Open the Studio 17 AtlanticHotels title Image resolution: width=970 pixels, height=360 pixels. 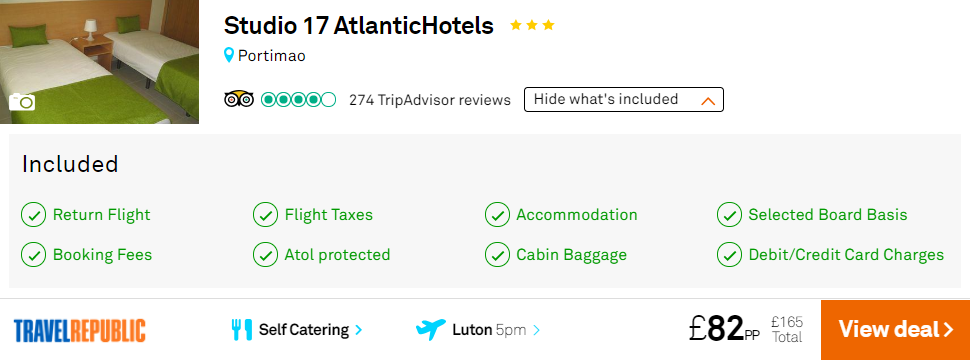click(359, 26)
